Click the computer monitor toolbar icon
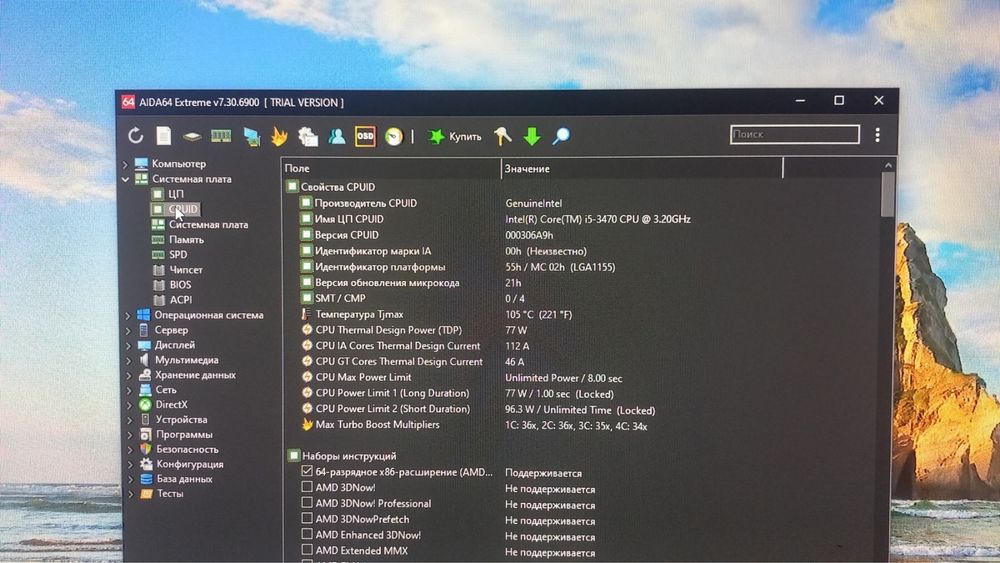 tap(251, 136)
